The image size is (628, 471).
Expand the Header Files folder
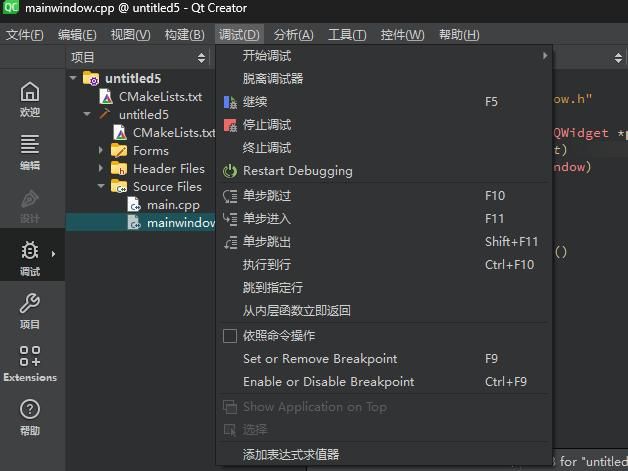point(101,168)
